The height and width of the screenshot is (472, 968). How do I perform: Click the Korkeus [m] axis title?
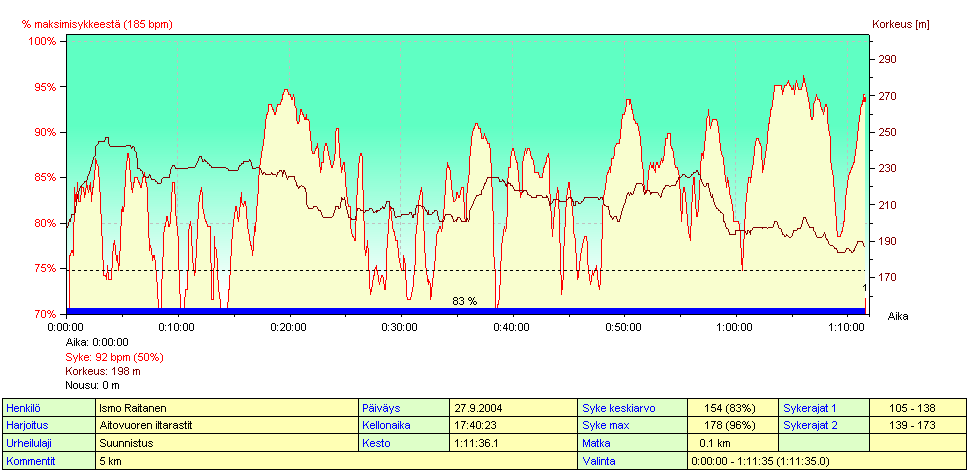(x=901, y=24)
